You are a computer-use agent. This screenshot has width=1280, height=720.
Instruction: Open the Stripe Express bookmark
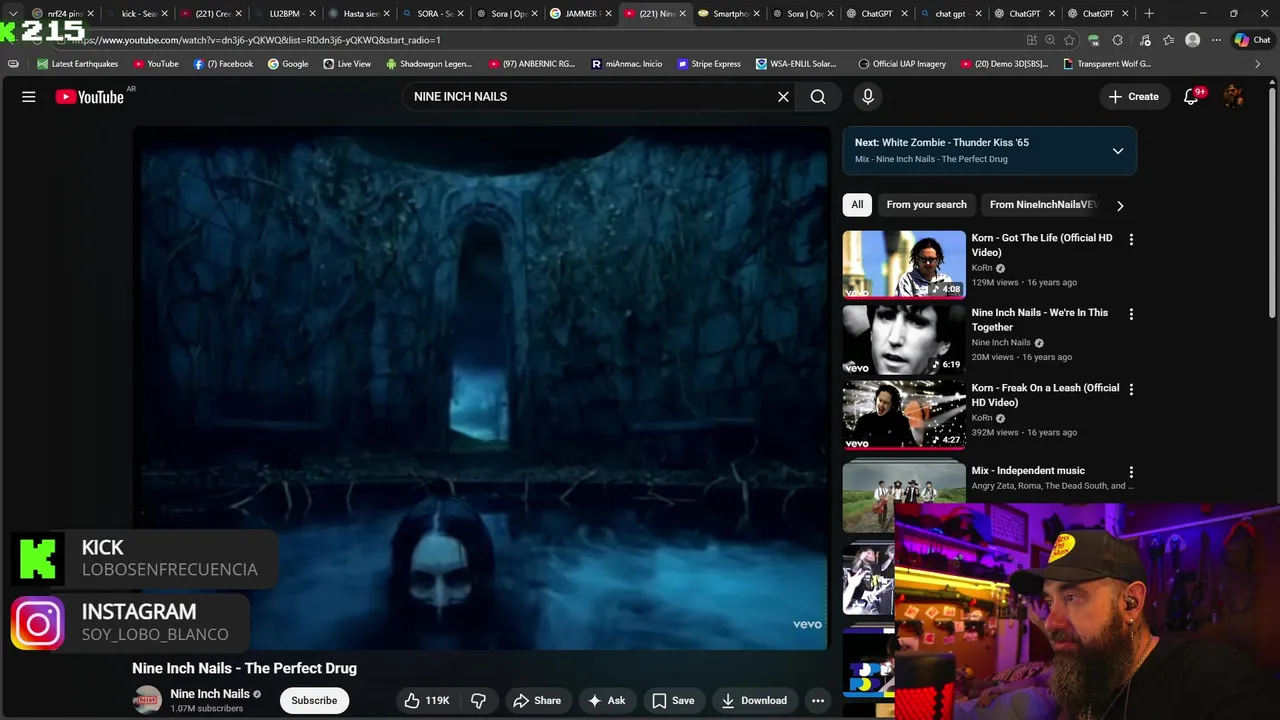click(709, 64)
